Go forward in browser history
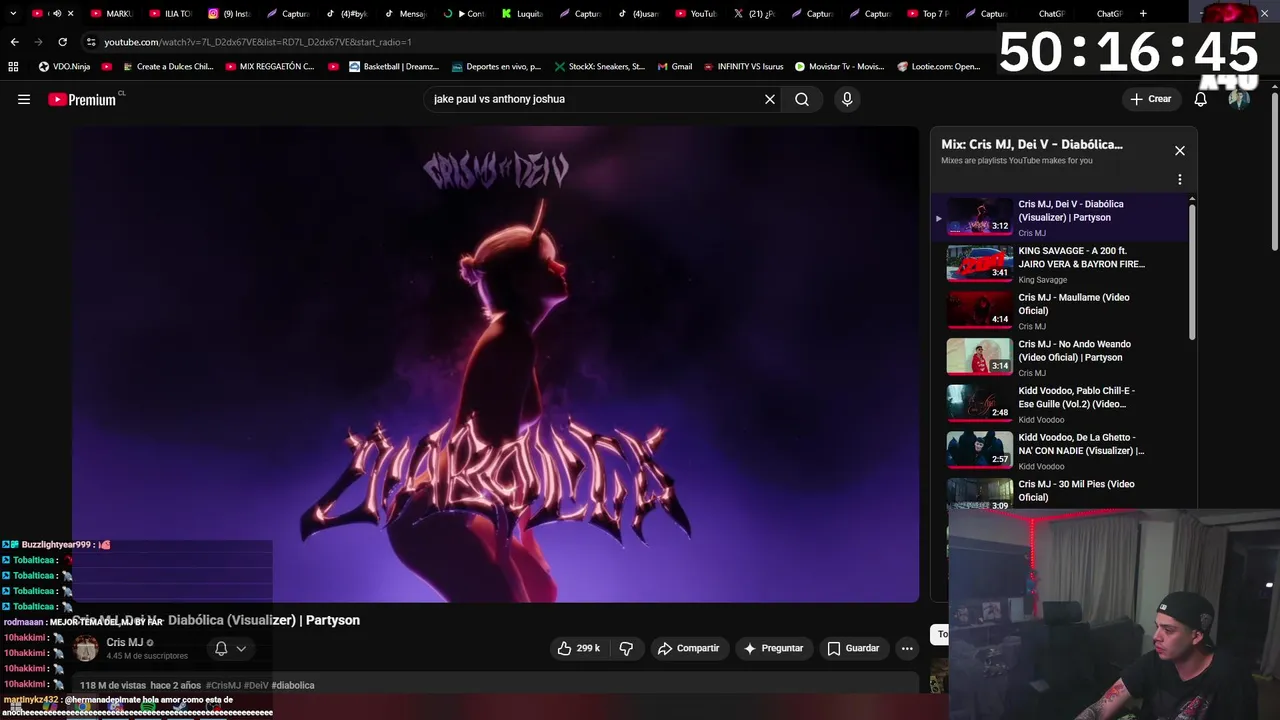This screenshot has height=720, width=1280. point(38,42)
